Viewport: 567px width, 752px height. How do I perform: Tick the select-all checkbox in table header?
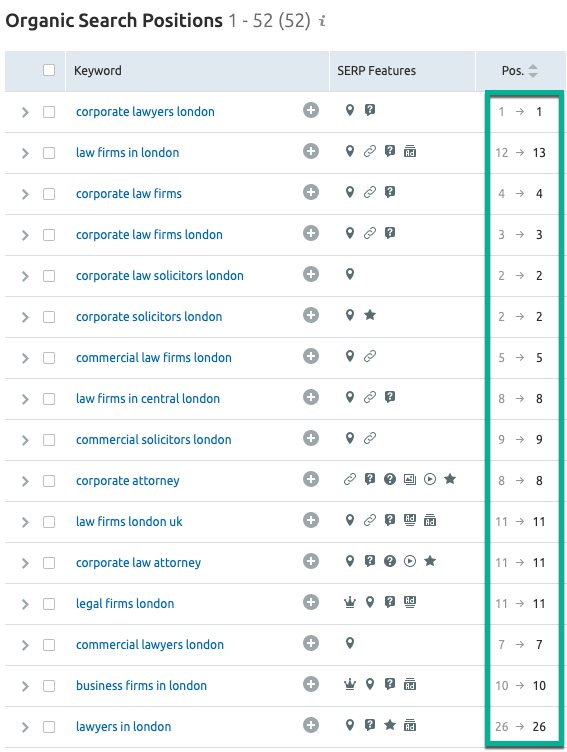[x=49, y=70]
